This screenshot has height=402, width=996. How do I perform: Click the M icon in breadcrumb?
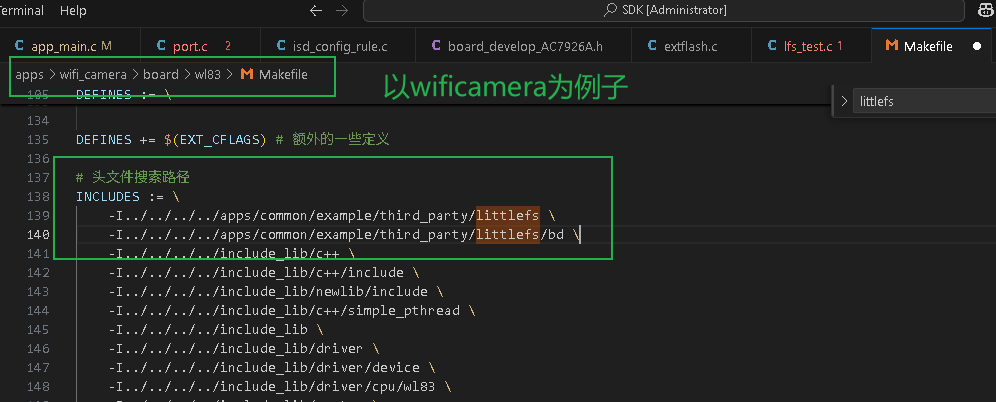click(x=246, y=74)
